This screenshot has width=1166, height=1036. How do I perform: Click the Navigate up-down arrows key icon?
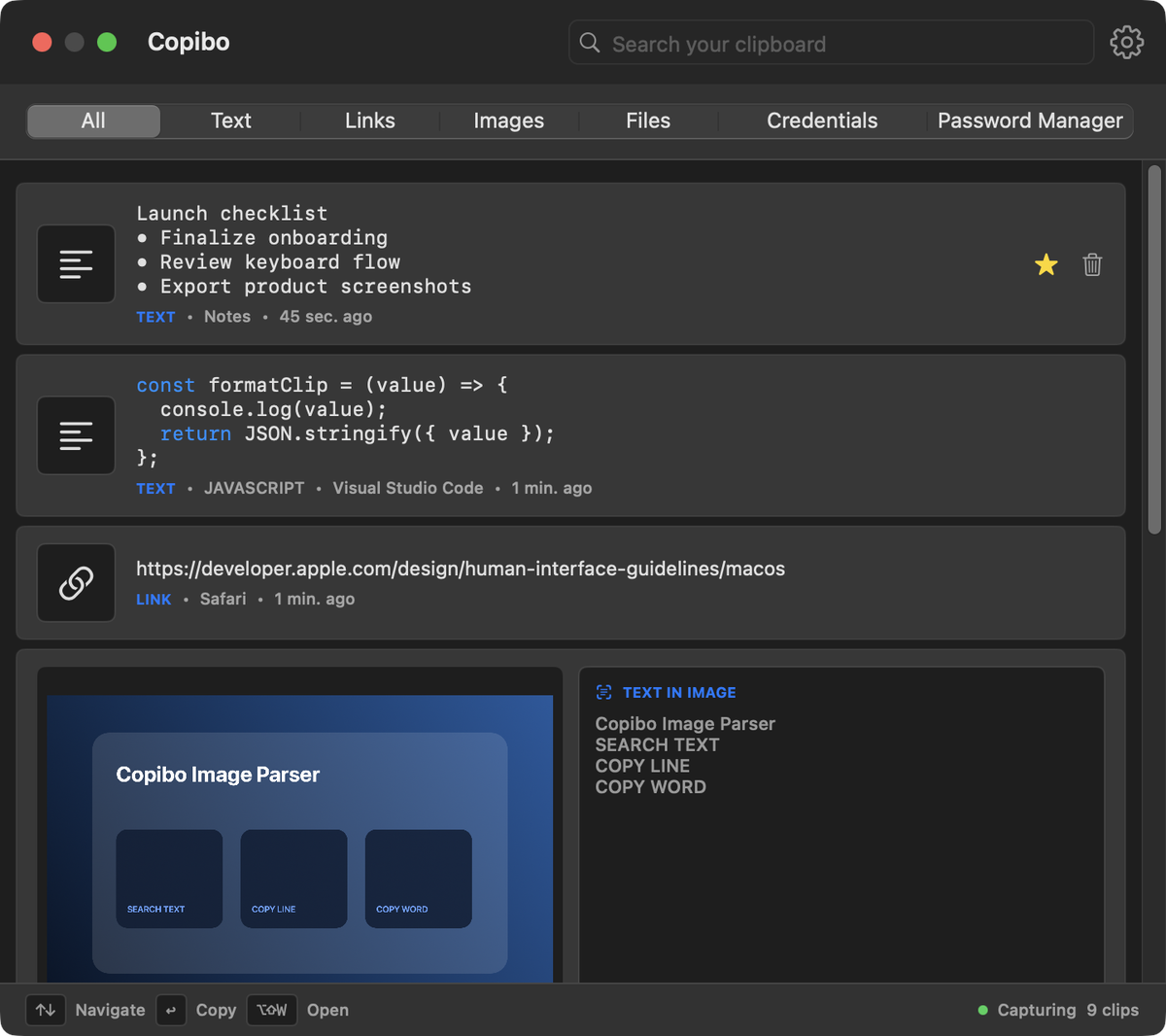(x=46, y=1010)
